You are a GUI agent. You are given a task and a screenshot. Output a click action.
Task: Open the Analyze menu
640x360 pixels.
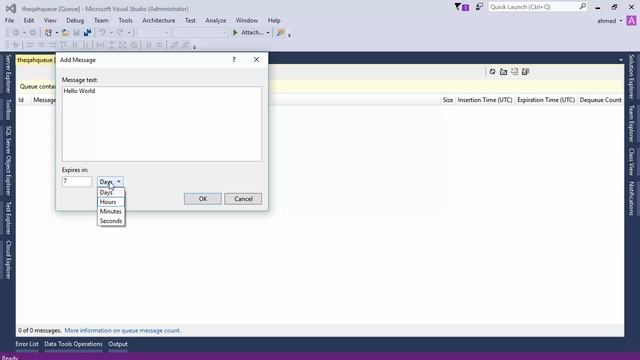pos(216,20)
